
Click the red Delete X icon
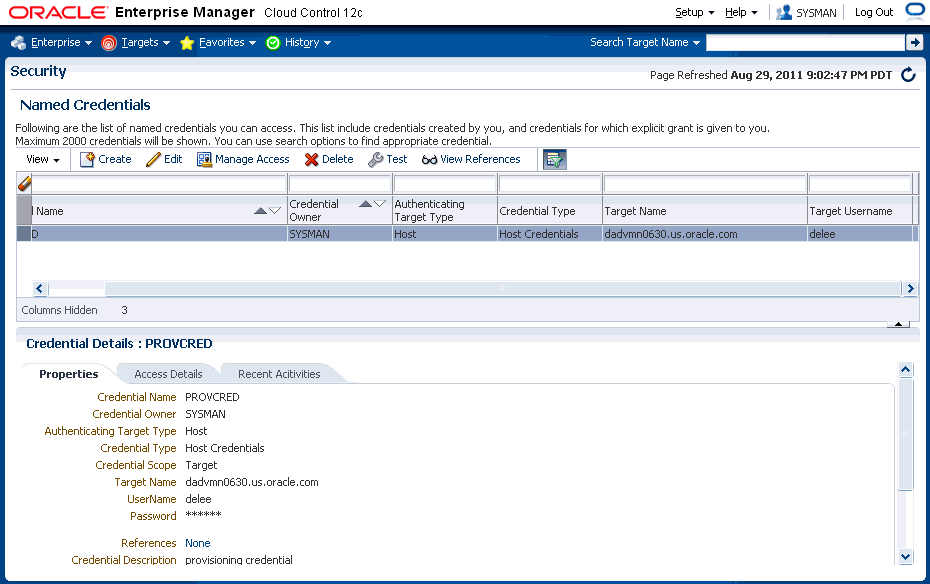311,159
